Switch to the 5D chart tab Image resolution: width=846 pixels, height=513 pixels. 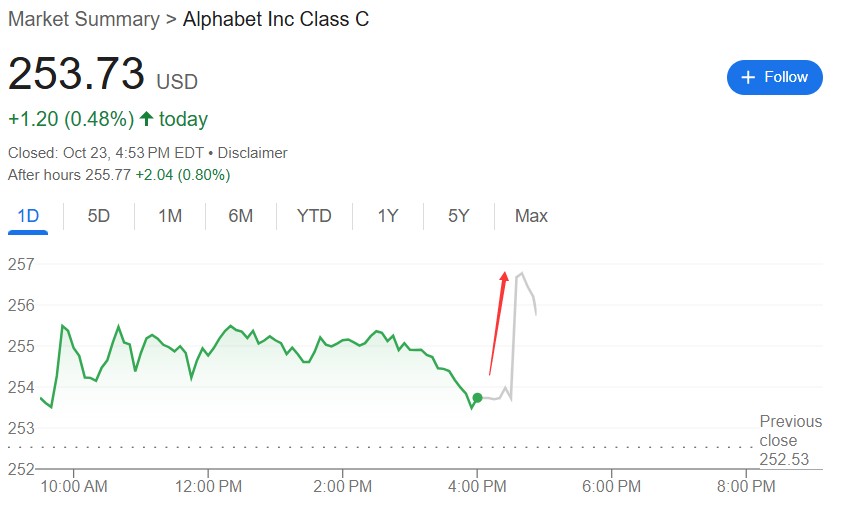click(99, 216)
